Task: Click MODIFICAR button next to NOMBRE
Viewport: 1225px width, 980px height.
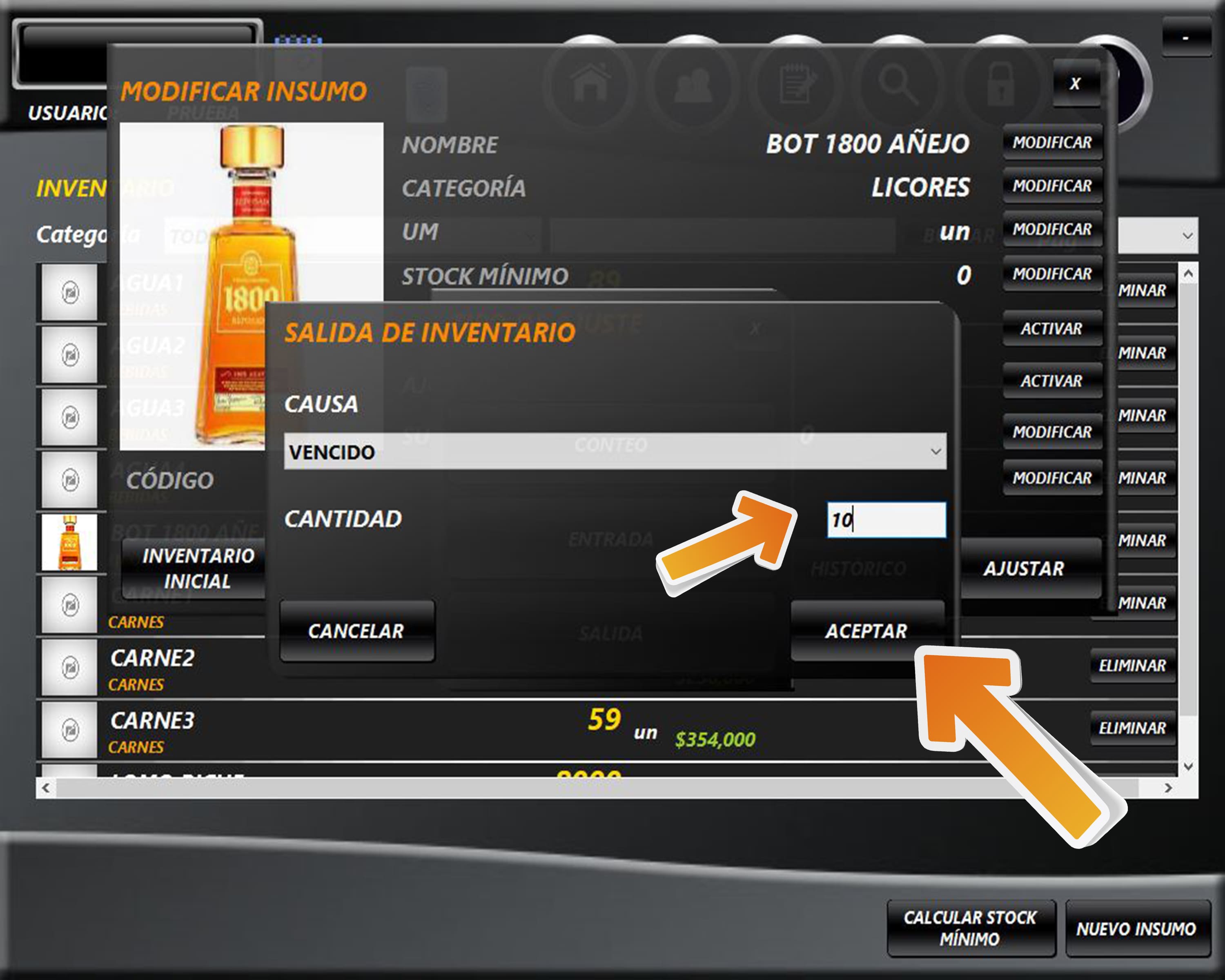Action: click(1052, 142)
